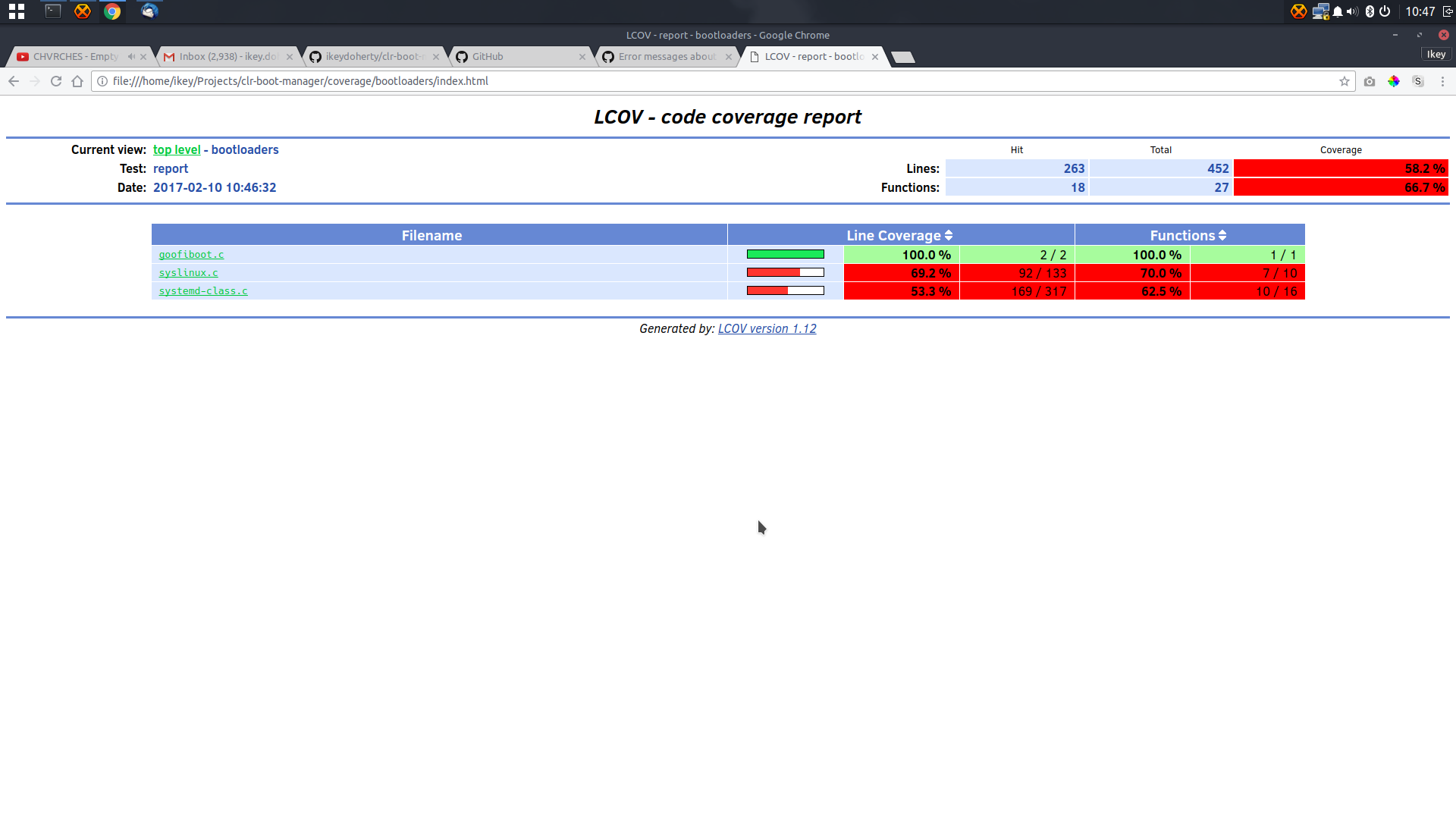Click the orange X tray icon

tap(1299, 11)
